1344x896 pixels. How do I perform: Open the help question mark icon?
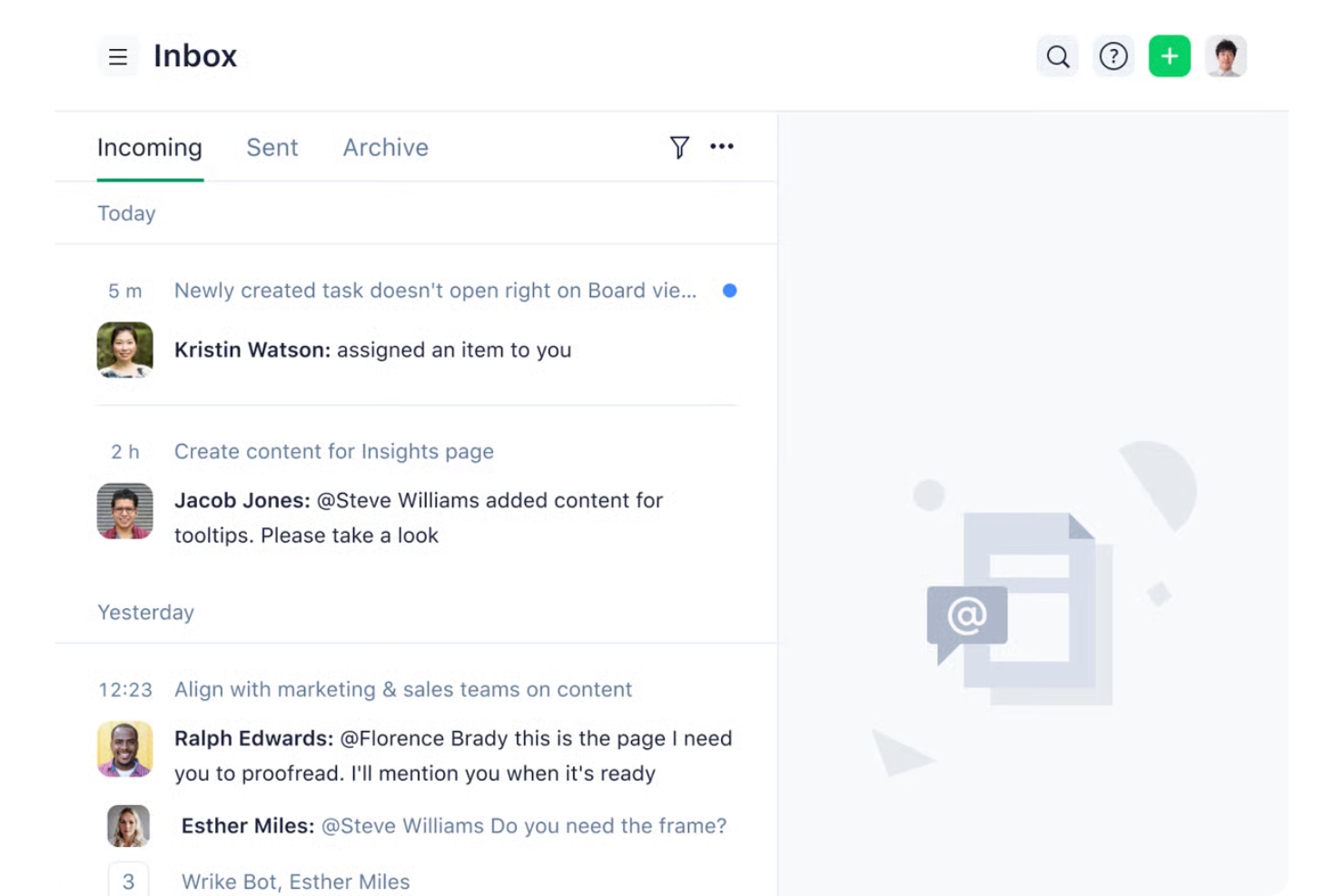1113,56
